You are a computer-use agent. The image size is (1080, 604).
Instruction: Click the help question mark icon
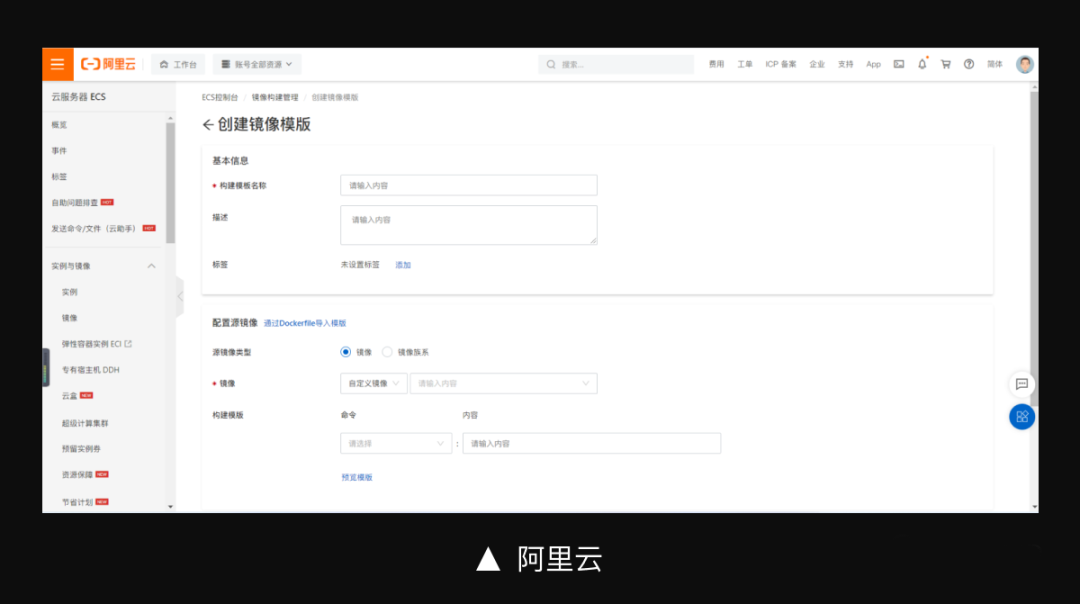tap(969, 64)
